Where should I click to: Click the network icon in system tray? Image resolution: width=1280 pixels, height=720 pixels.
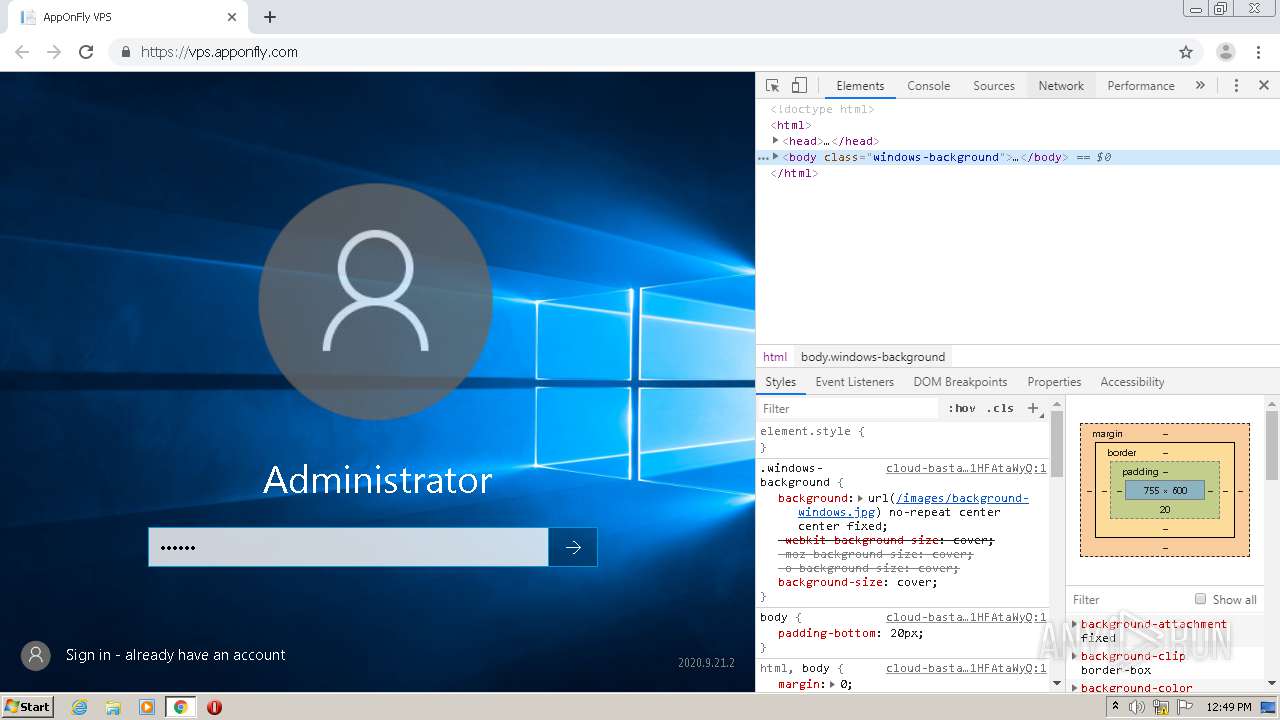point(1161,707)
